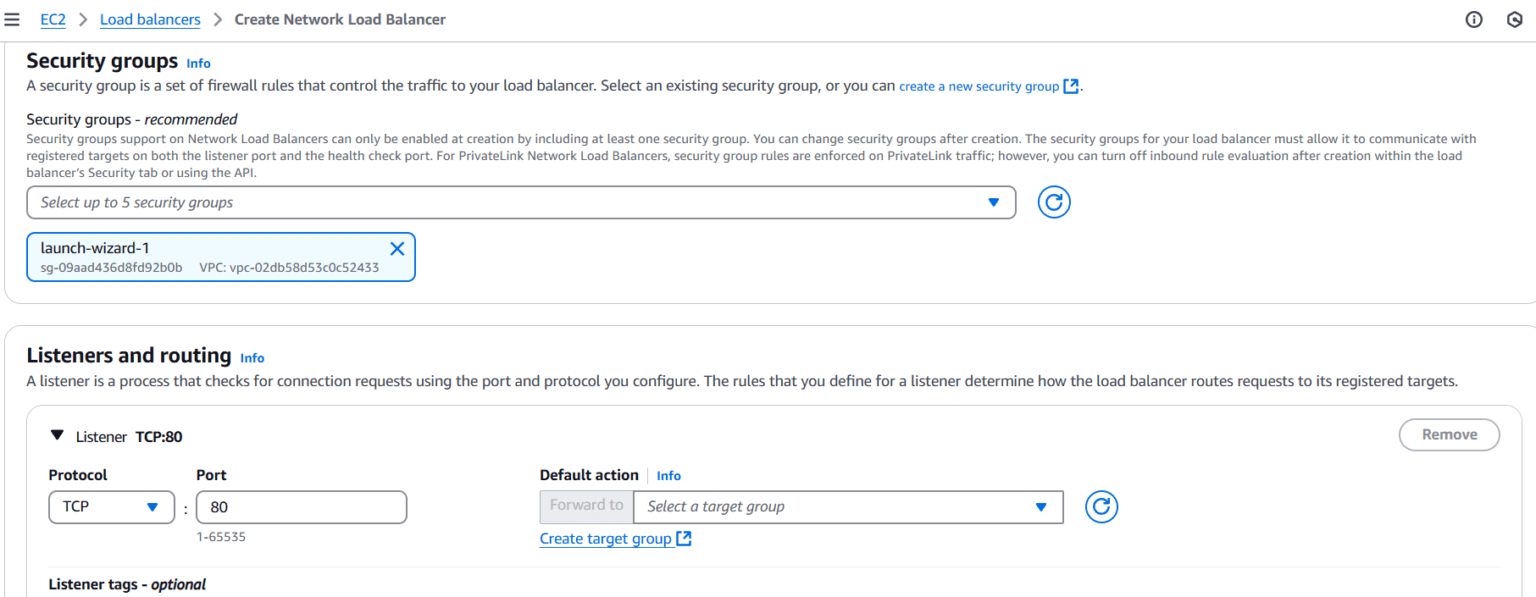Open create new security group external link icon
This screenshot has width=1536, height=597.
[1071, 86]
